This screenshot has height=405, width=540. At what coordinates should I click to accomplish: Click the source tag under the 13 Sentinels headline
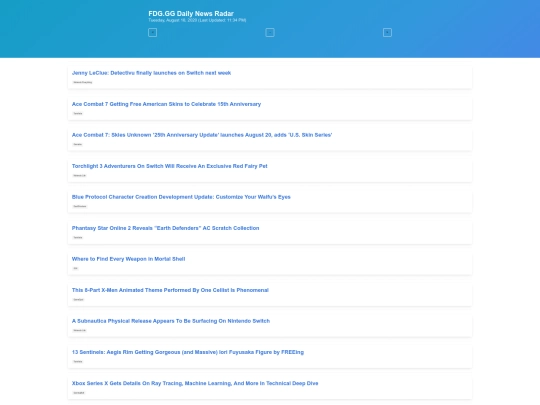point(78,362)
